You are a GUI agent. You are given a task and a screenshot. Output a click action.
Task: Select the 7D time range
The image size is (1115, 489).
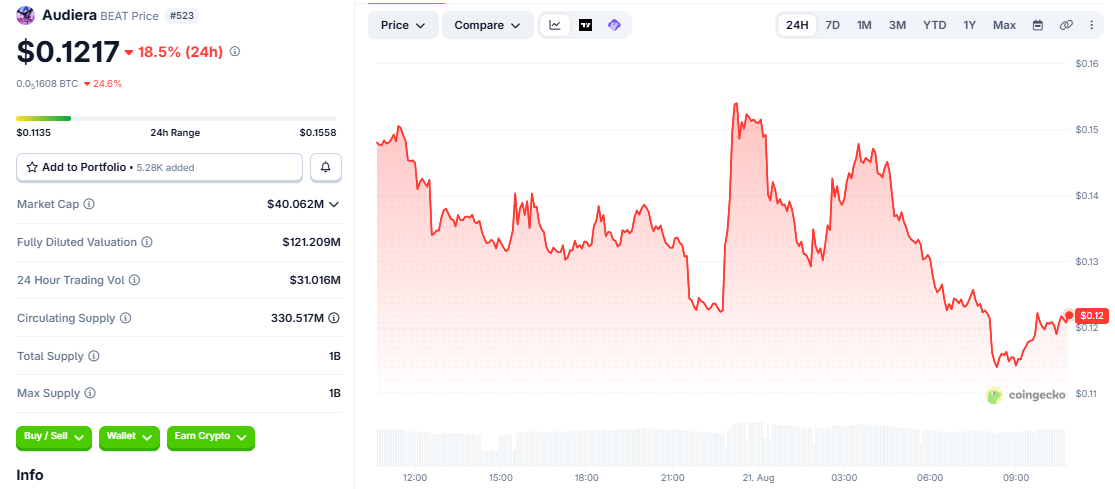coord(832,25)
